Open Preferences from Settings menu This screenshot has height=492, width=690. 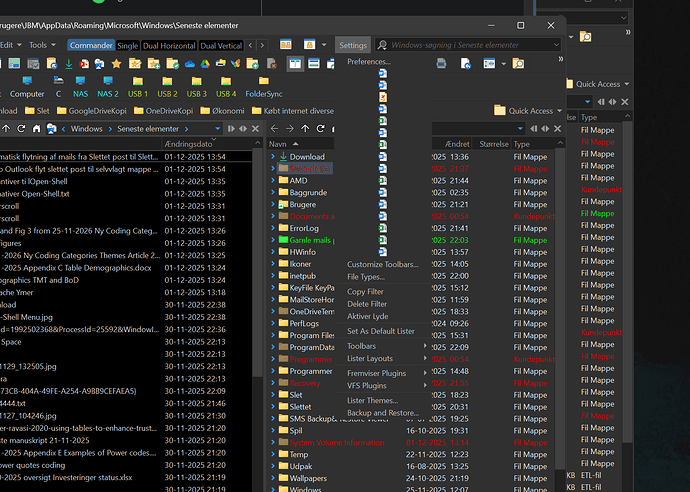pos(369,62)
